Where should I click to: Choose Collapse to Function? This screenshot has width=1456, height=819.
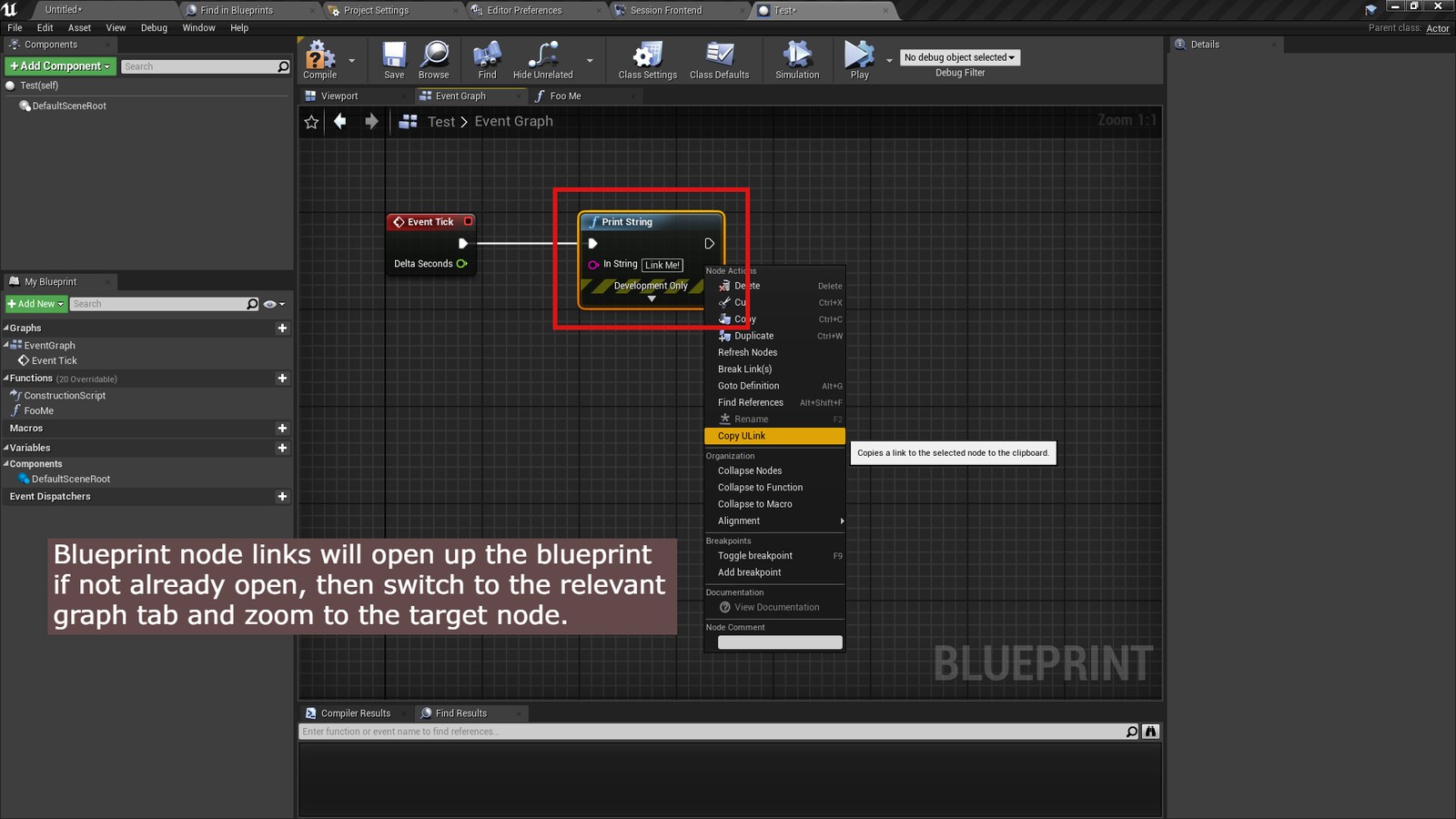tap(774, 488)
